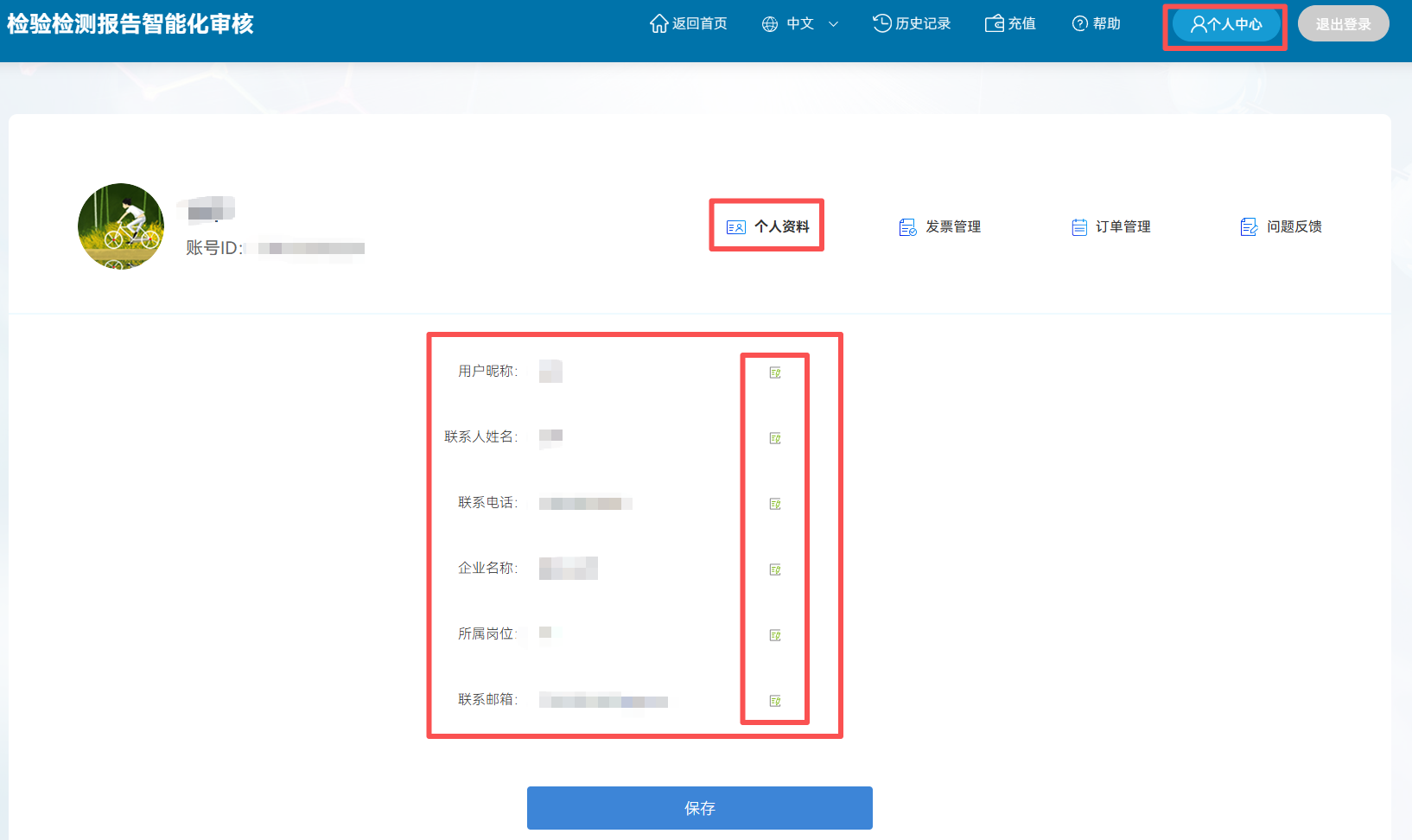The width and height of the screenshot is (1412, 840).
Task: Click the edit icon beside 用户昵称
Action: coord(775,372)
